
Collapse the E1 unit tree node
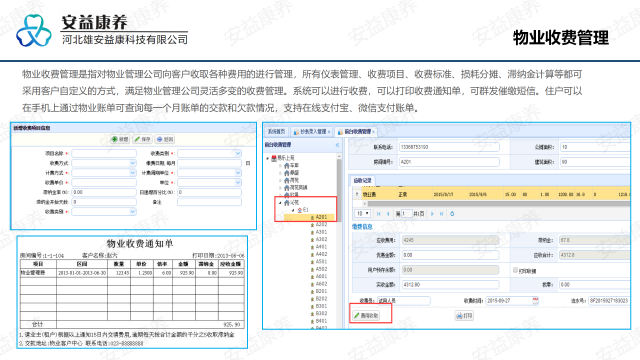tap(293, 210)
